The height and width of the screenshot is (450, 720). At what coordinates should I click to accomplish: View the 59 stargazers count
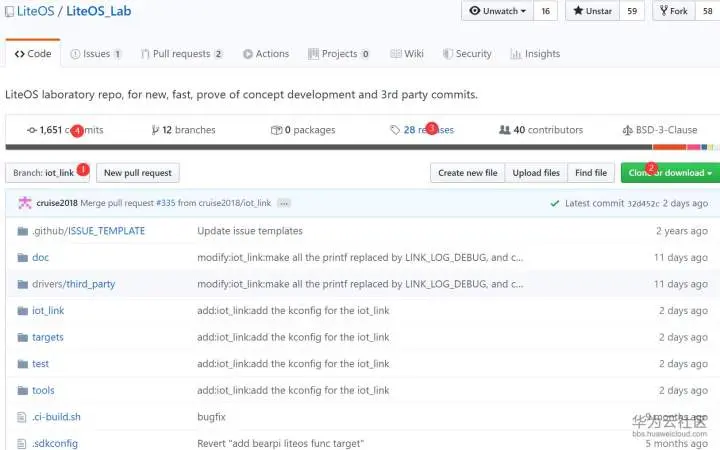tap(632, 11)
